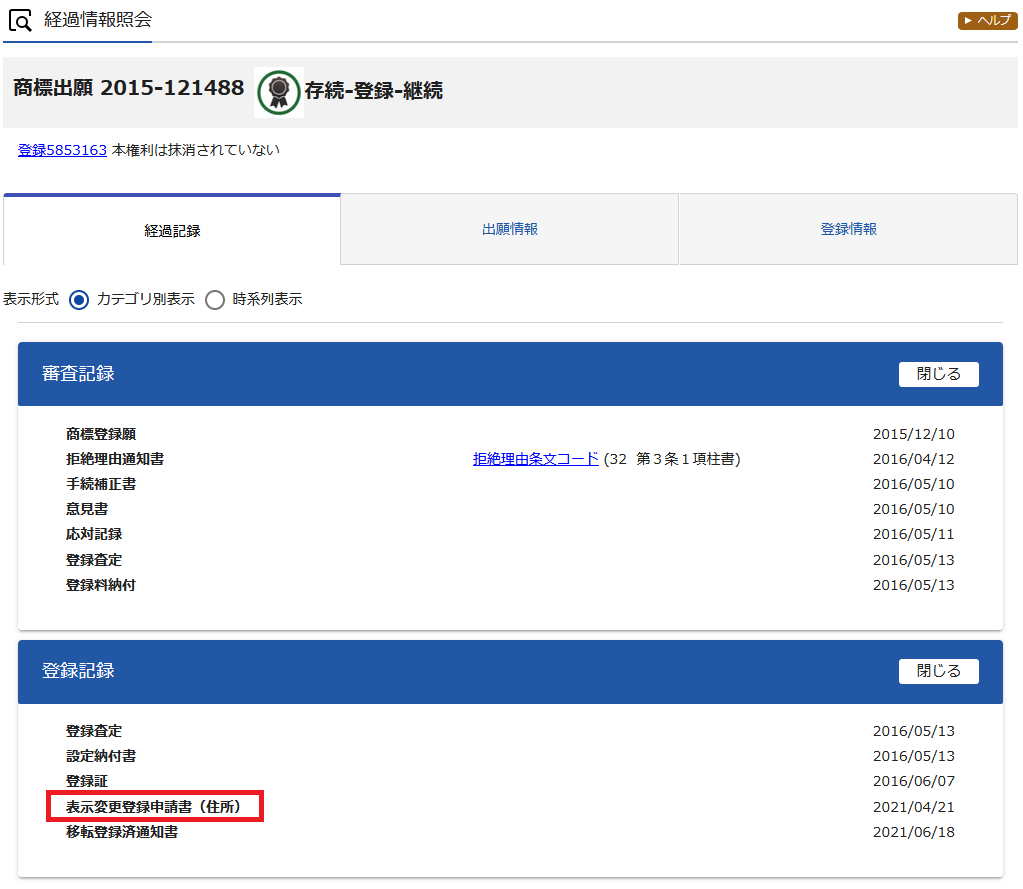
Task: Click the date 2016/05/11
Action: pyautogui.click(x=913, y=534)
